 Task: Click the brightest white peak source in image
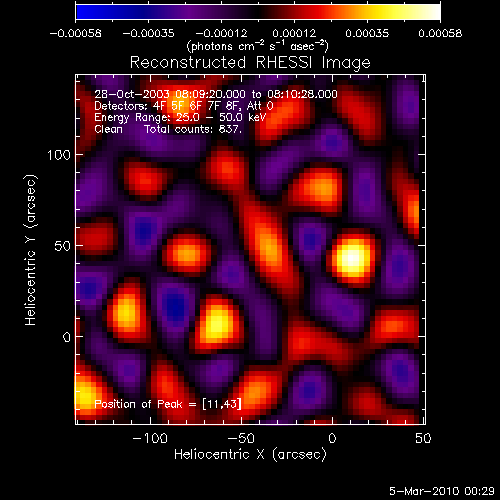[353, 258]
